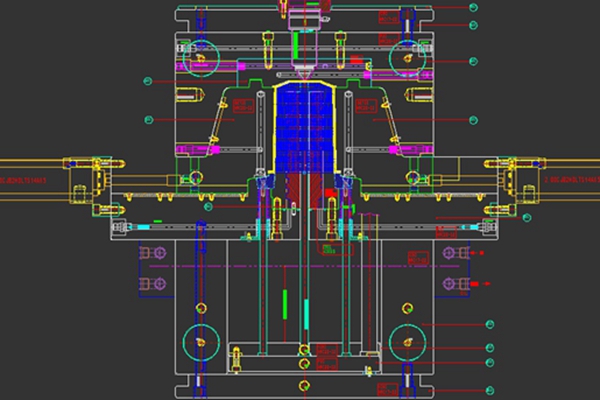Pick the large bottom-left guide circle
600x400 pixels.
pos(202,341)
